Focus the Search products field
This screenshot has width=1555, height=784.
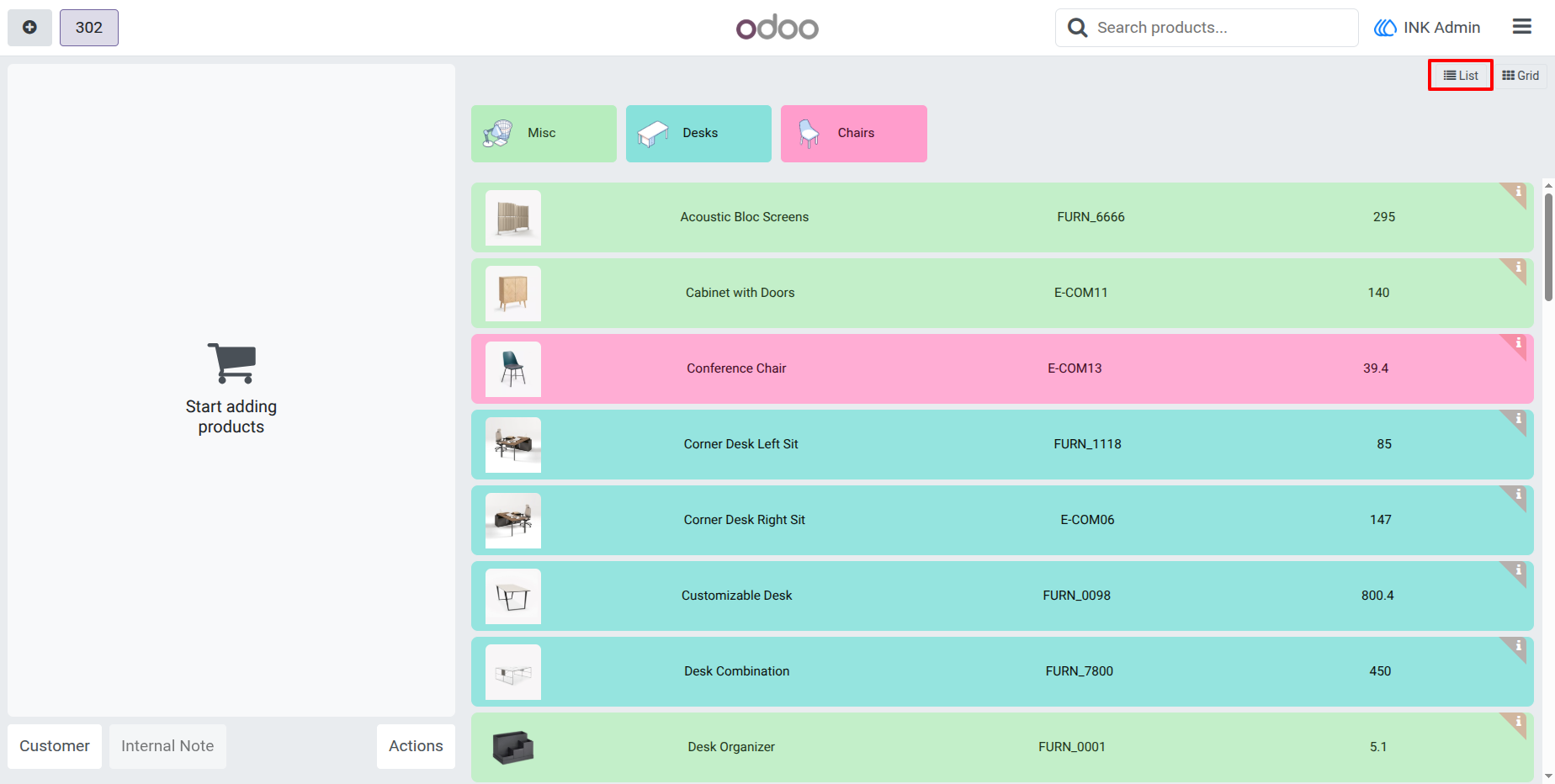coord(1207,28)
